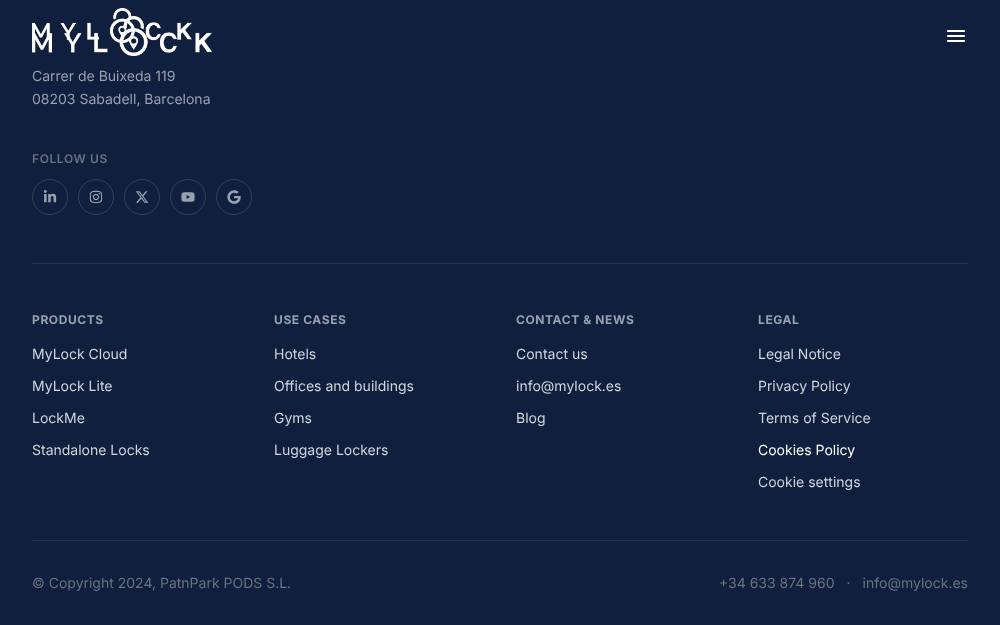Open the hamburger menu icon
The image size is (1000, 625).
tap(955, 36)
